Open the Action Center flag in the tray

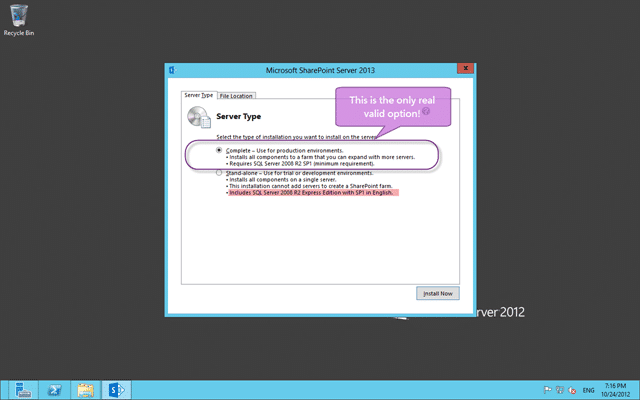548,390
